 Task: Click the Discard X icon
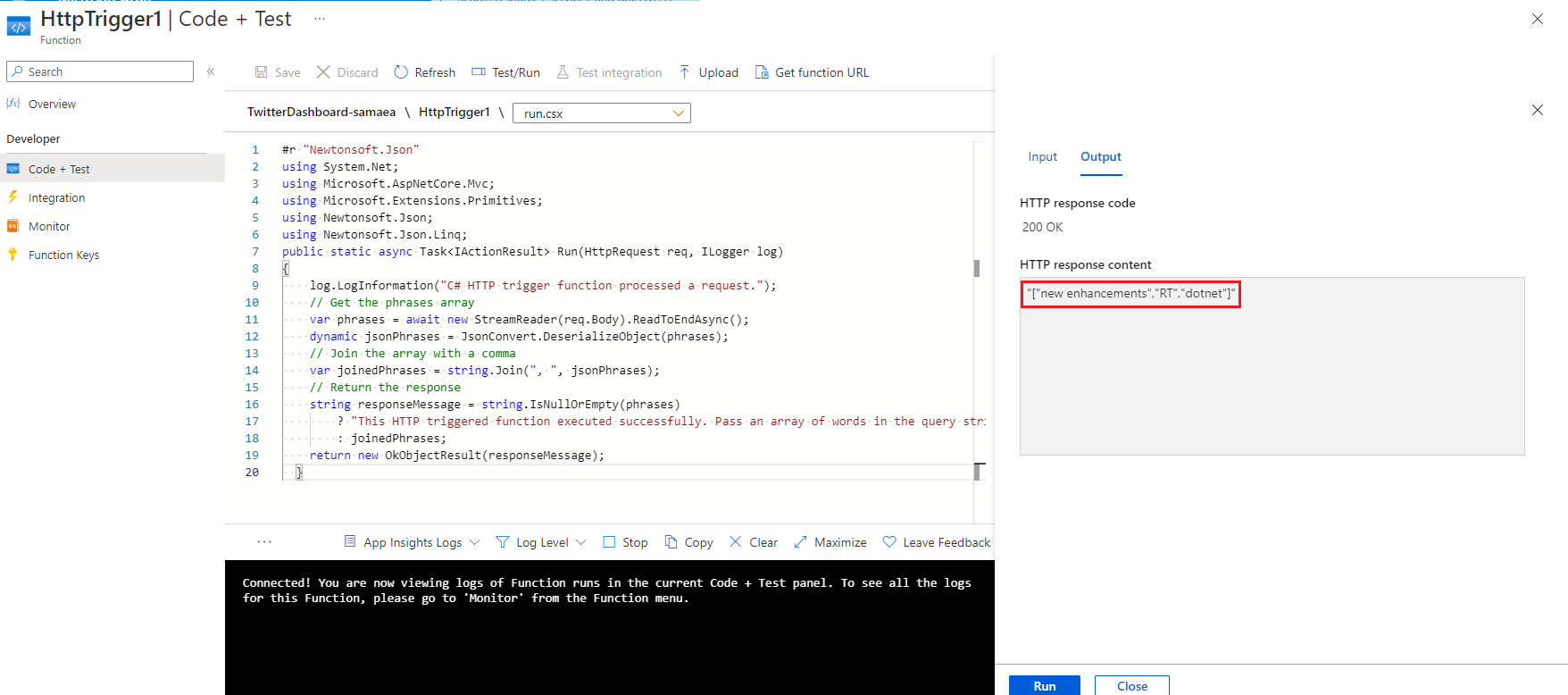323,71
